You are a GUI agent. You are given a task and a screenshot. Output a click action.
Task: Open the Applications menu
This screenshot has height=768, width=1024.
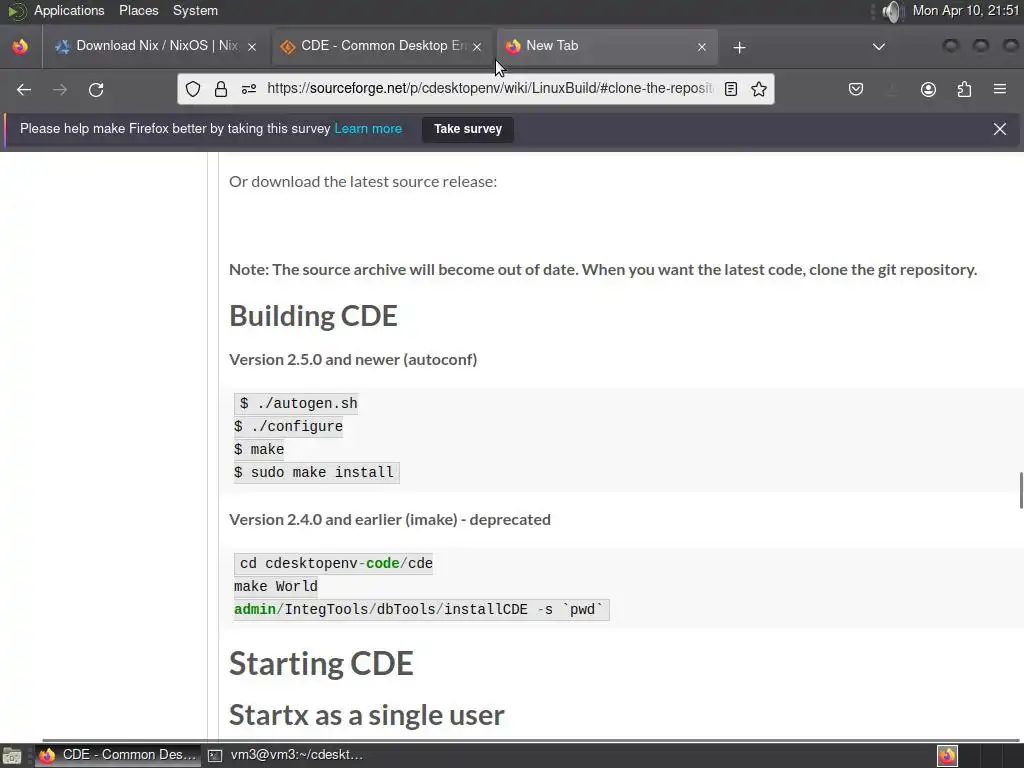[69, 10]
